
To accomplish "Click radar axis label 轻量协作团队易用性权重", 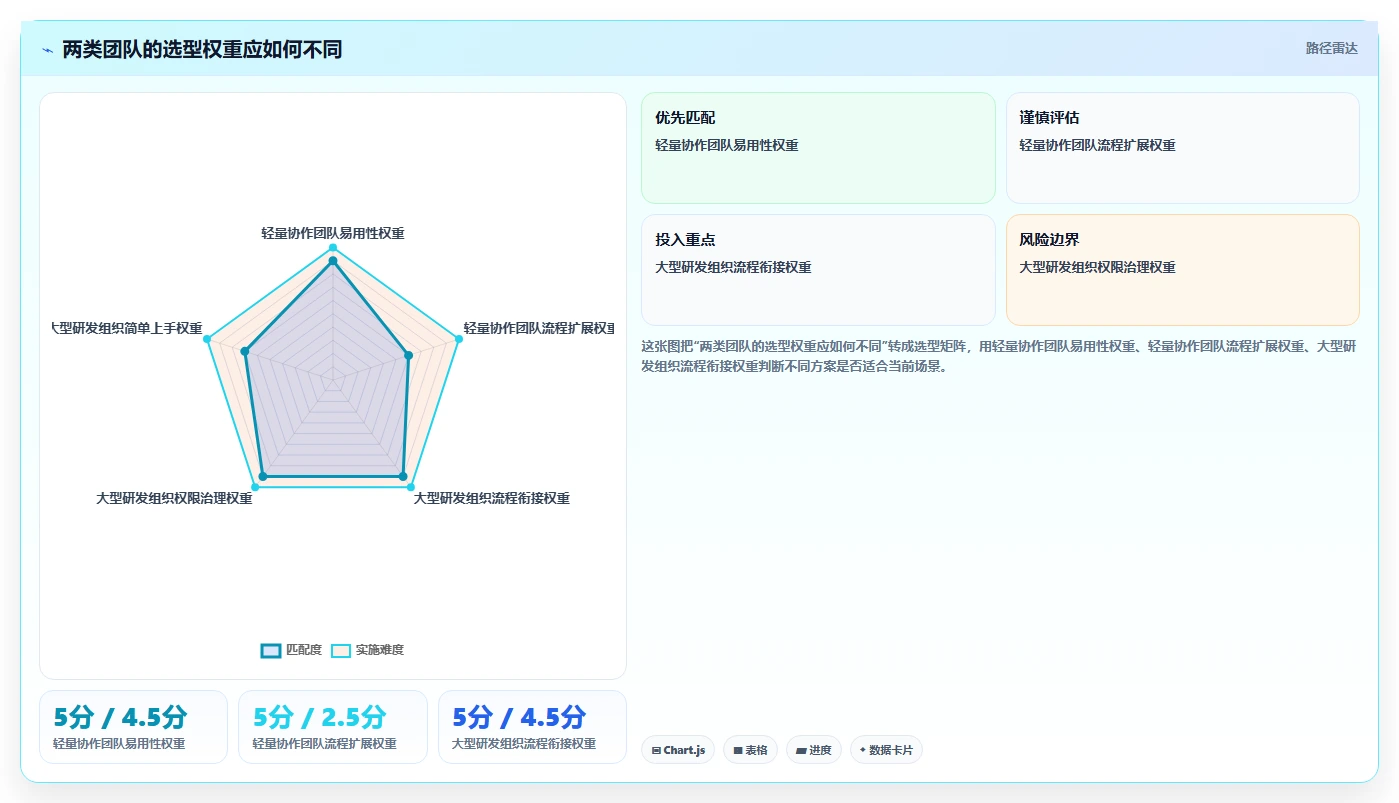I will click(x=333, y=233).
